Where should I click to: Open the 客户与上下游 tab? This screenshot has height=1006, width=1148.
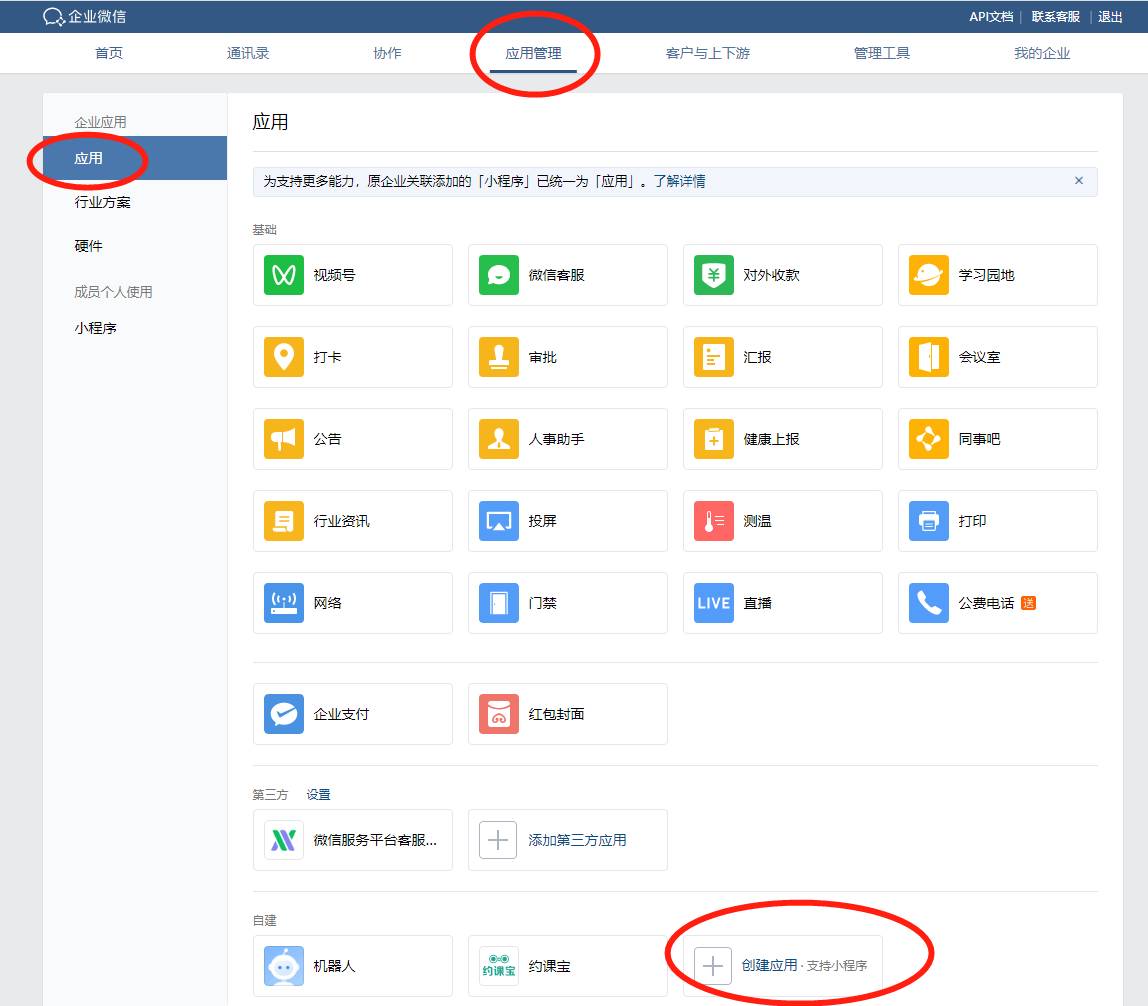tap(708, 53)
